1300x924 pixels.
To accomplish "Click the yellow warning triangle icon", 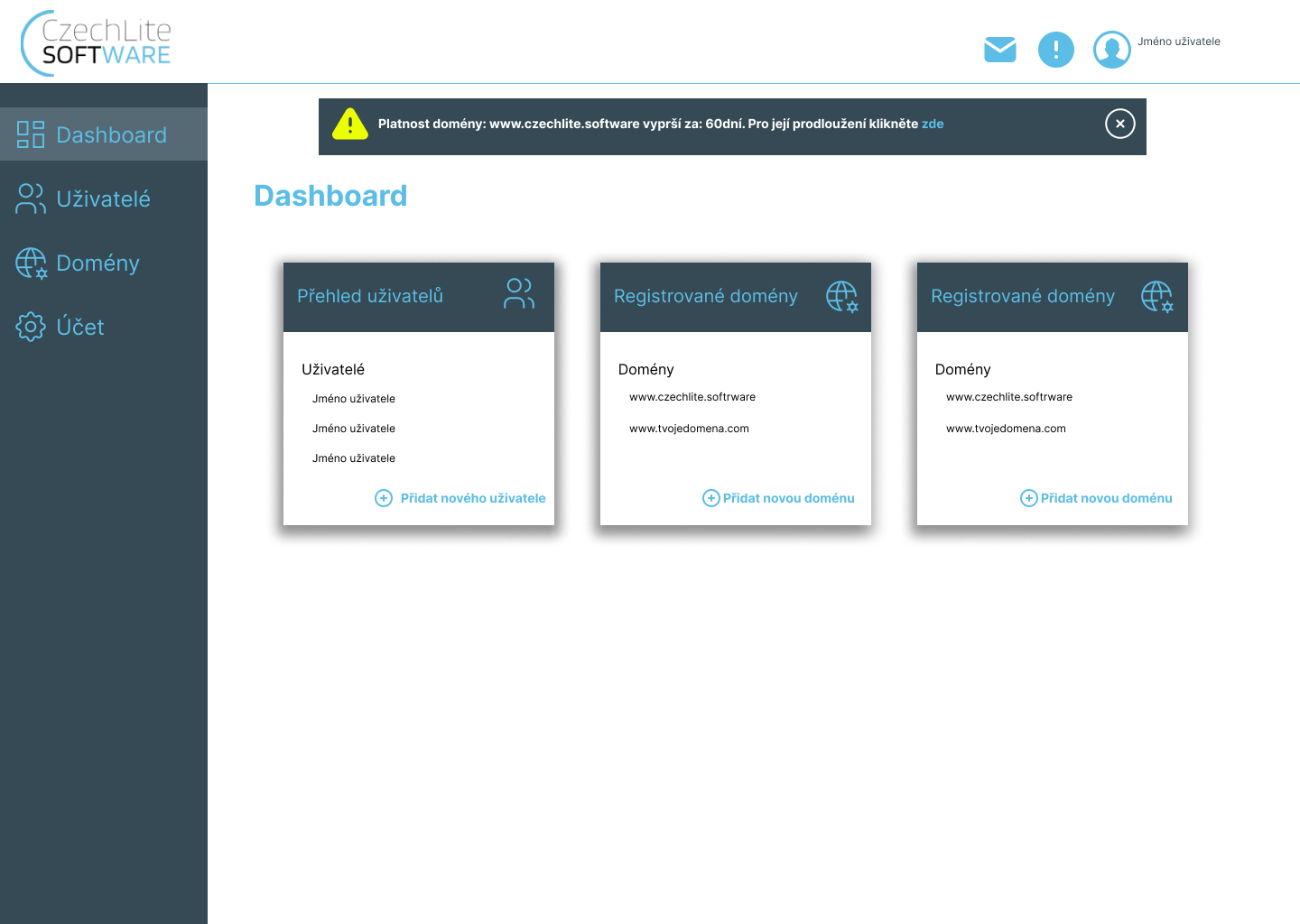I will click(x=350, y=124).
